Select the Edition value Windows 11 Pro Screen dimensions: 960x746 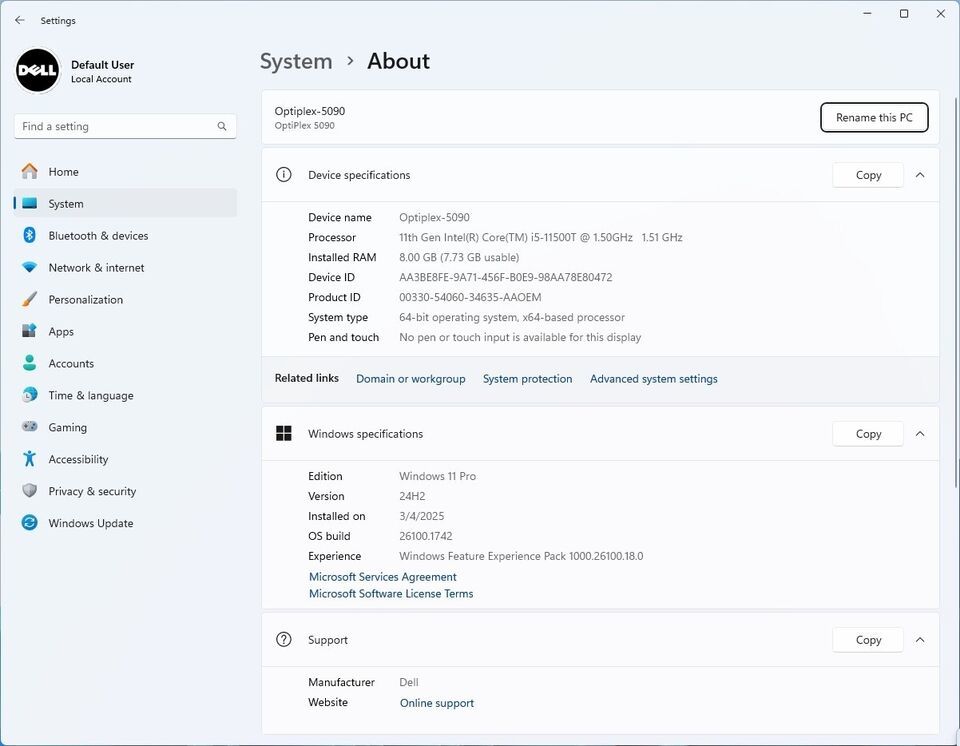tap(437, 476)
